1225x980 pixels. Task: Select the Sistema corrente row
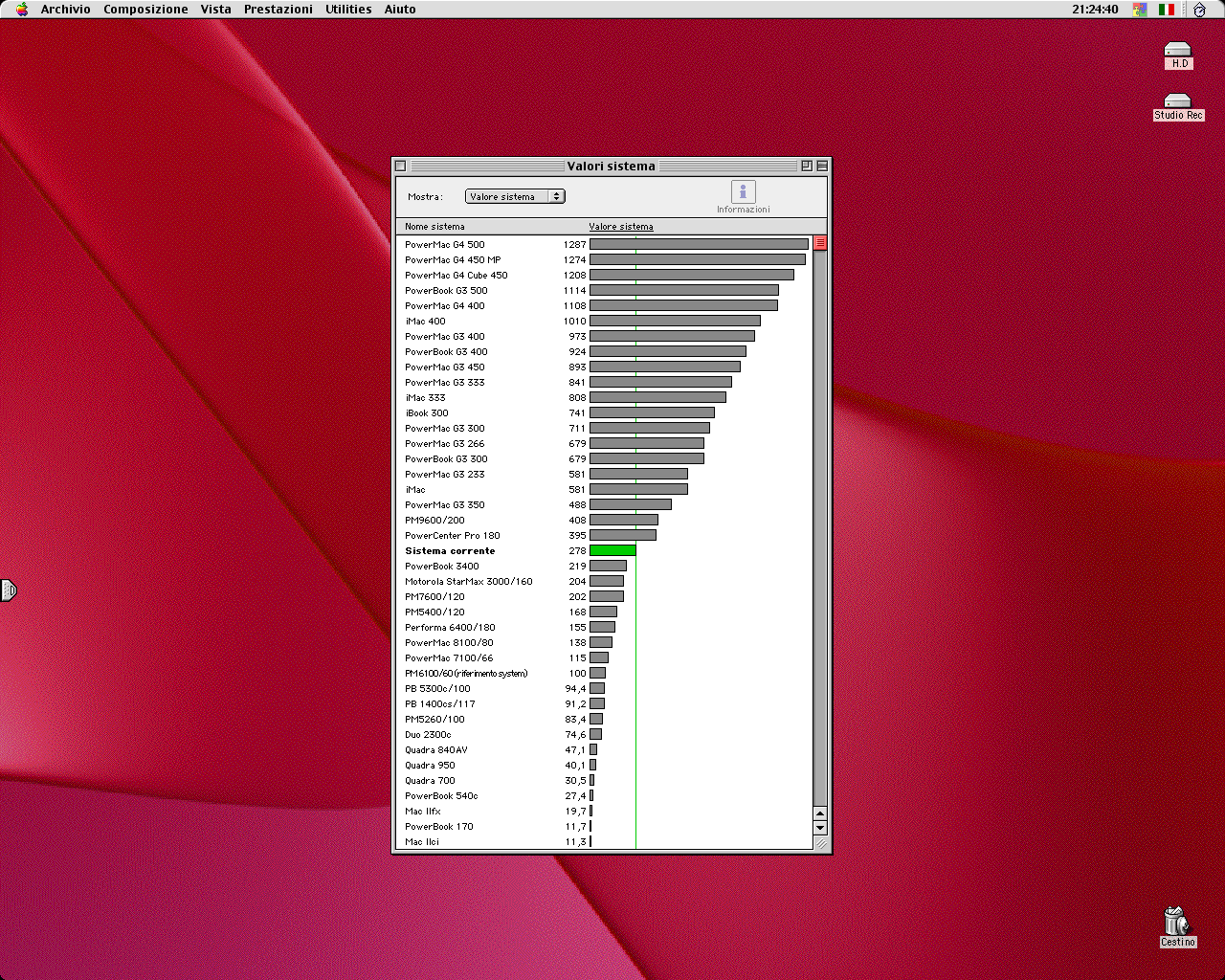[605, 550]
